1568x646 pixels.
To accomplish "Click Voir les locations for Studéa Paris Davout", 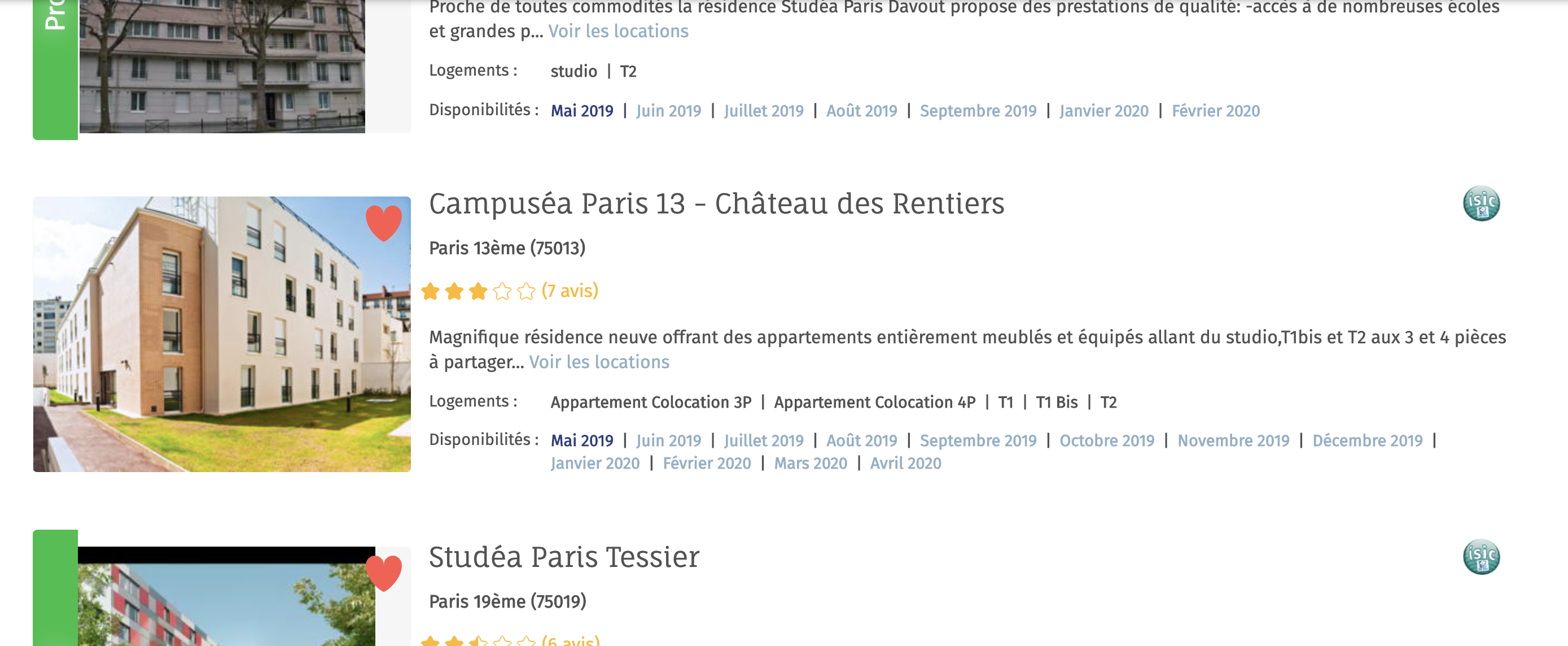I will (x=619, y=31).
